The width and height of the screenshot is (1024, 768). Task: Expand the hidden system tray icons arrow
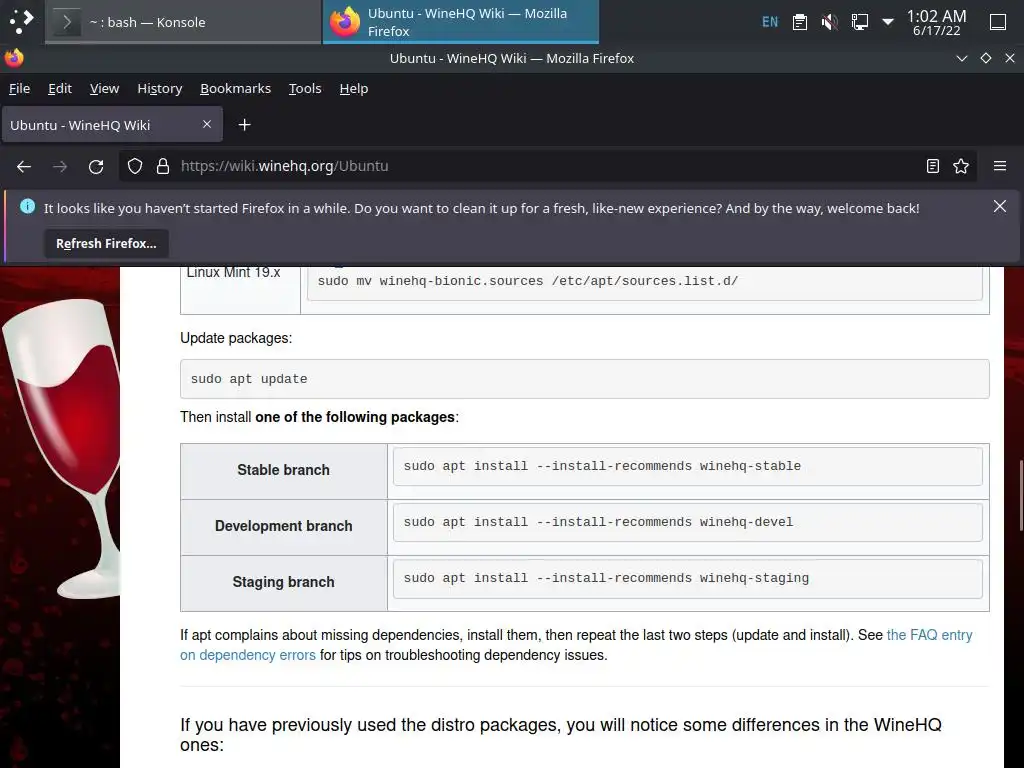tap(888, 22)
